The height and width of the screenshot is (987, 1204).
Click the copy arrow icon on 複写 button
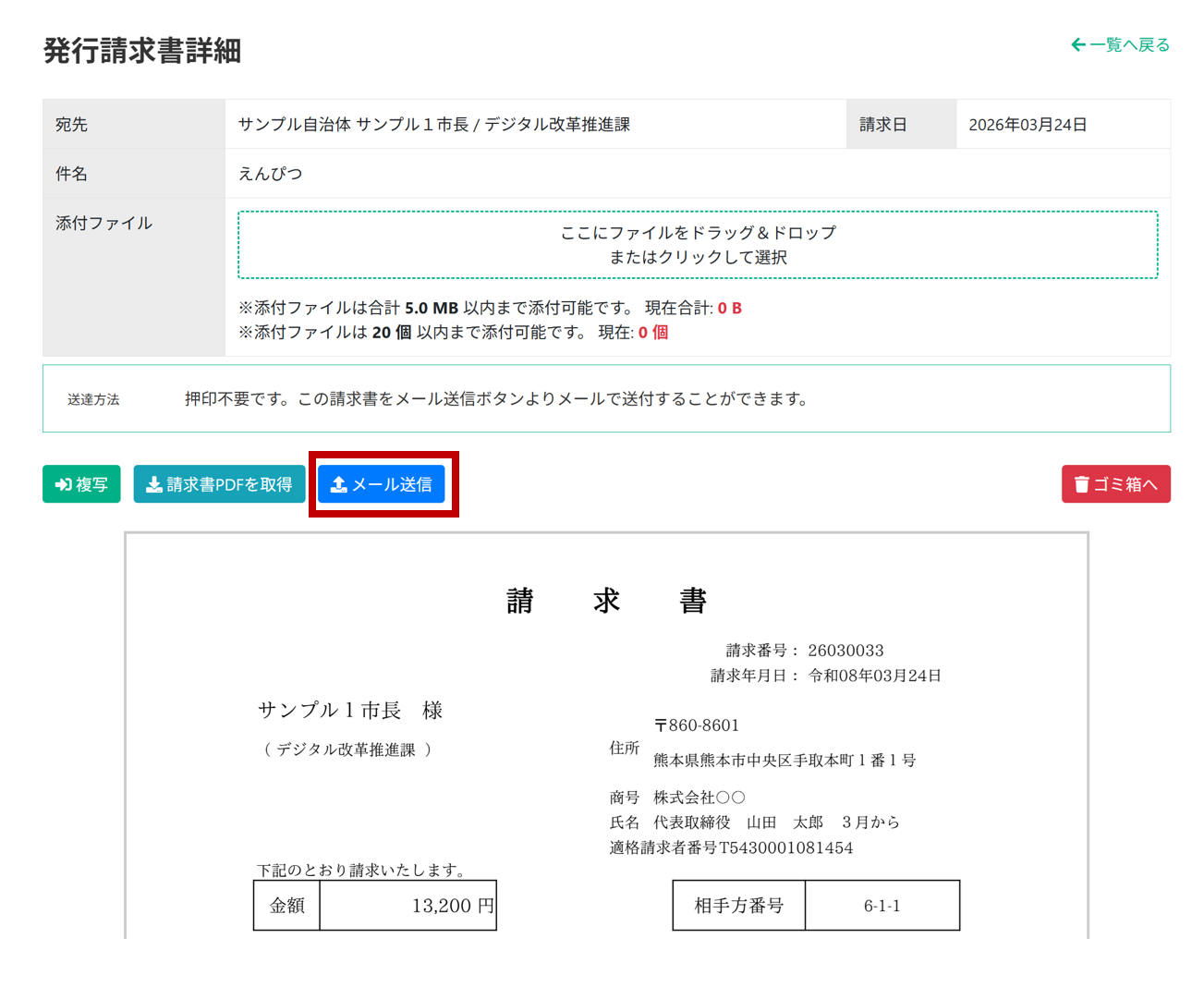click(x=63, y=484)
